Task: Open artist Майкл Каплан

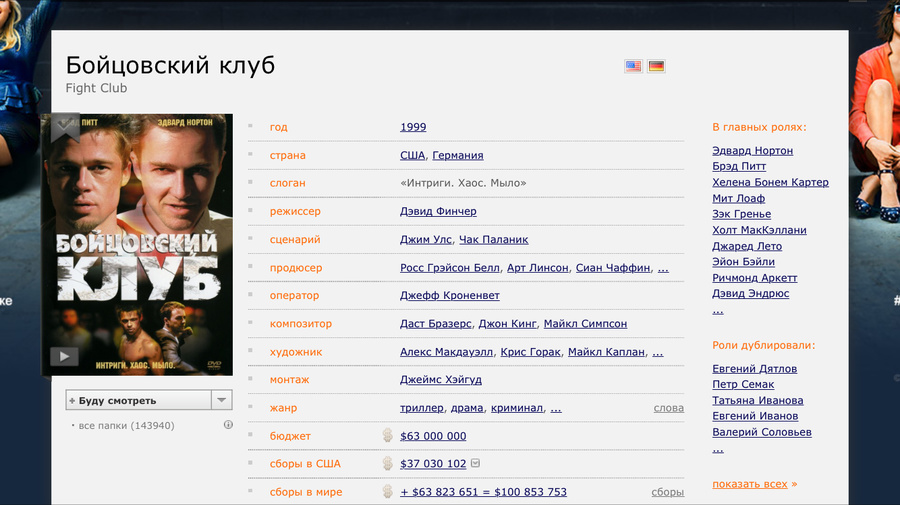Action: tap(606, 352)
